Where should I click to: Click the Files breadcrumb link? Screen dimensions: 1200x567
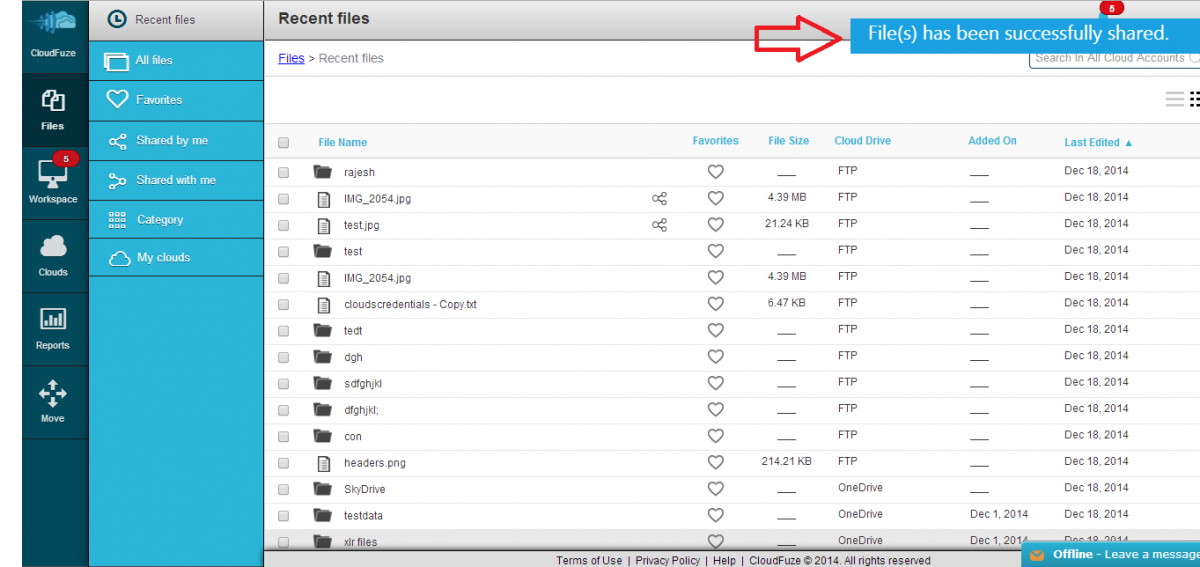pos(291,58)
